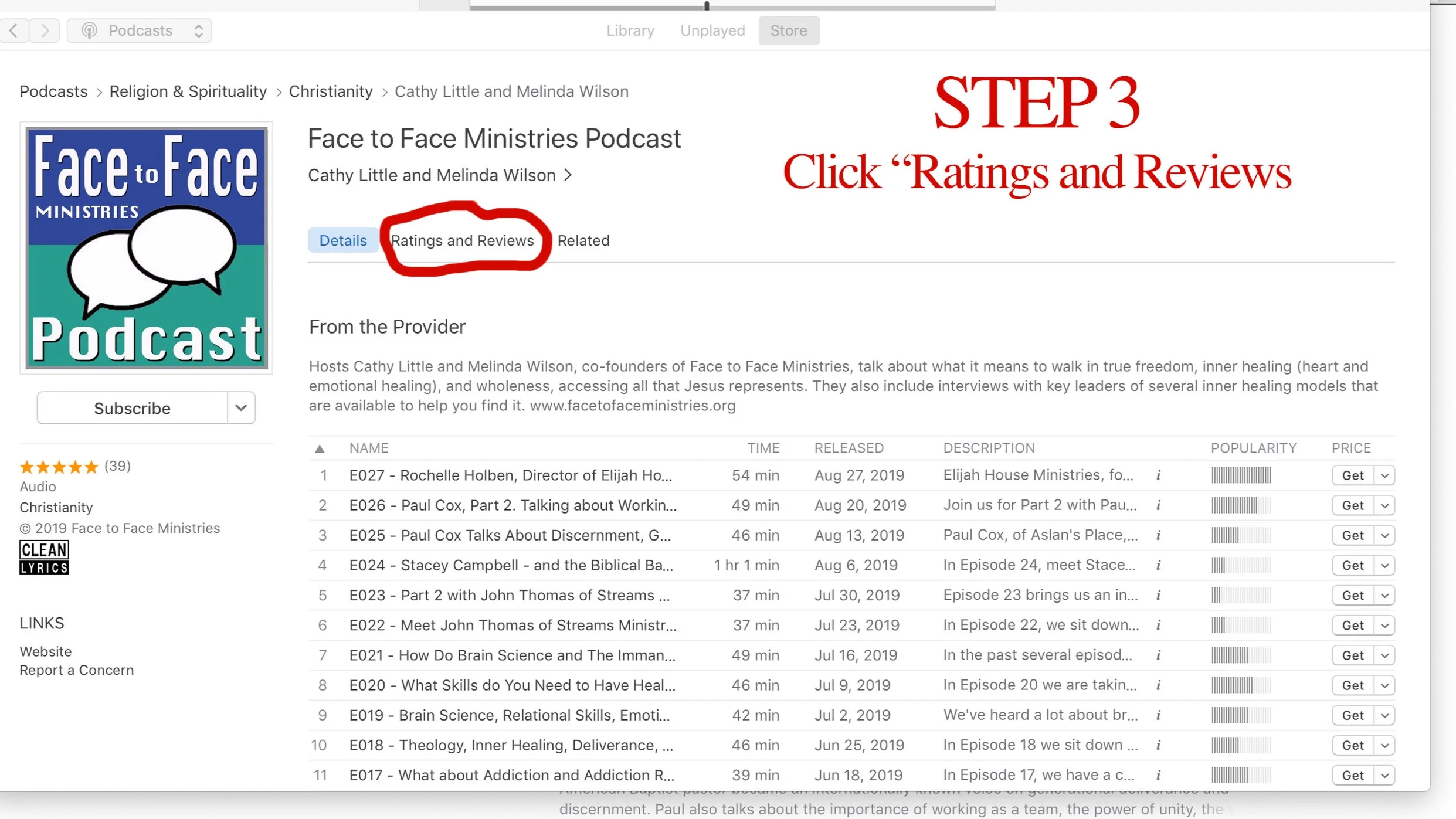The image size is (1456, 819).
Task: Sort episodes by NAME column
Action: [x=369, y=448]
